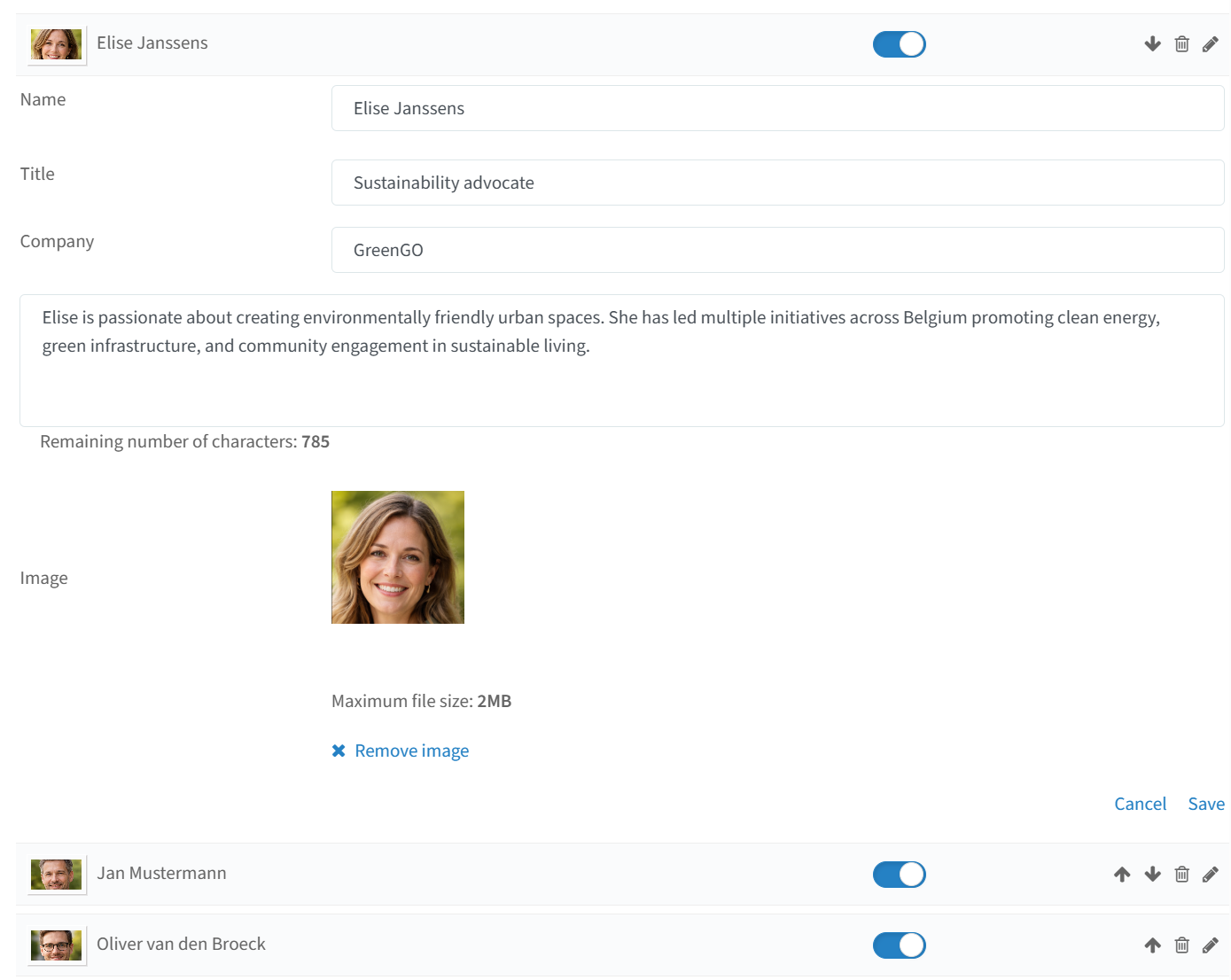Click into the Company field with GreenGO

(777, 250)
